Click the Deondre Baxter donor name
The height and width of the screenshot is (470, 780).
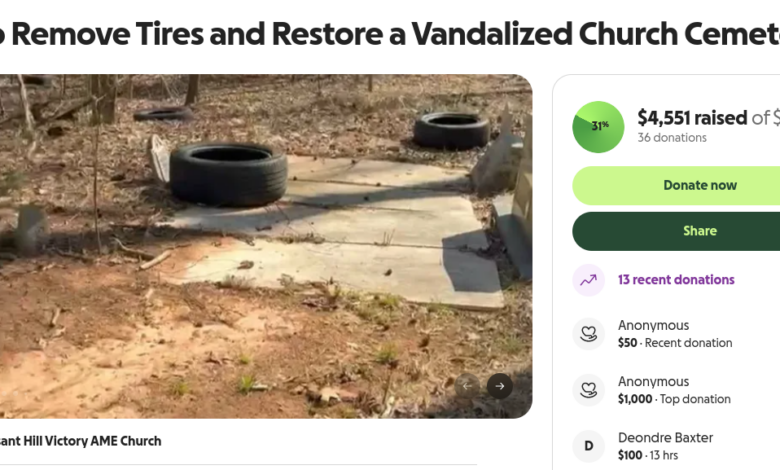(665, 438)
